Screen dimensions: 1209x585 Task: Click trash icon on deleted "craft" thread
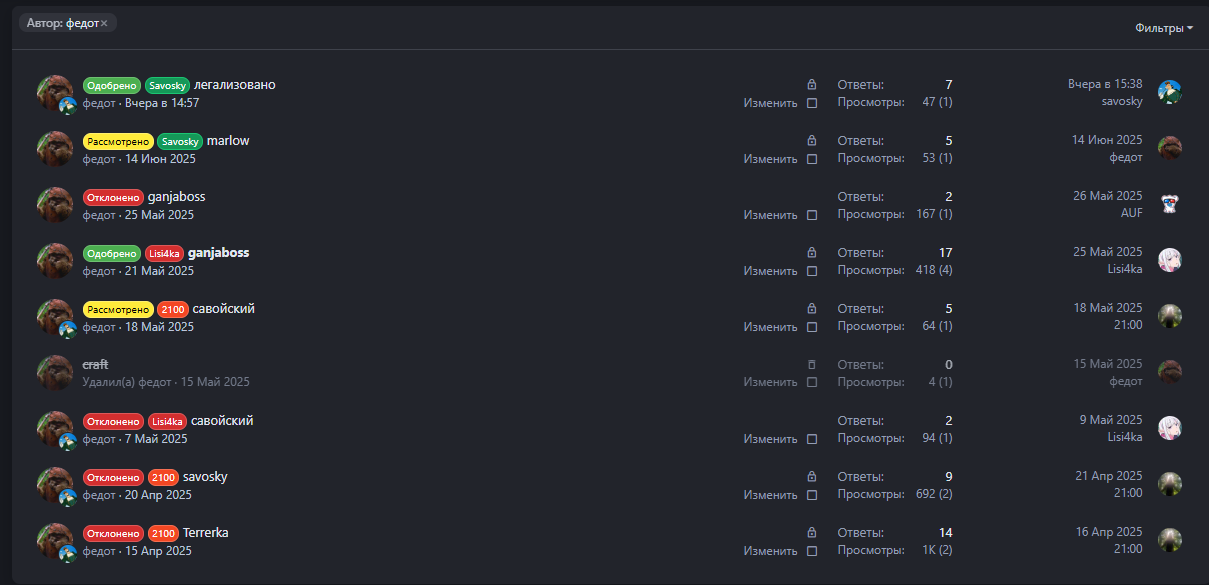[x=812, y=365]
